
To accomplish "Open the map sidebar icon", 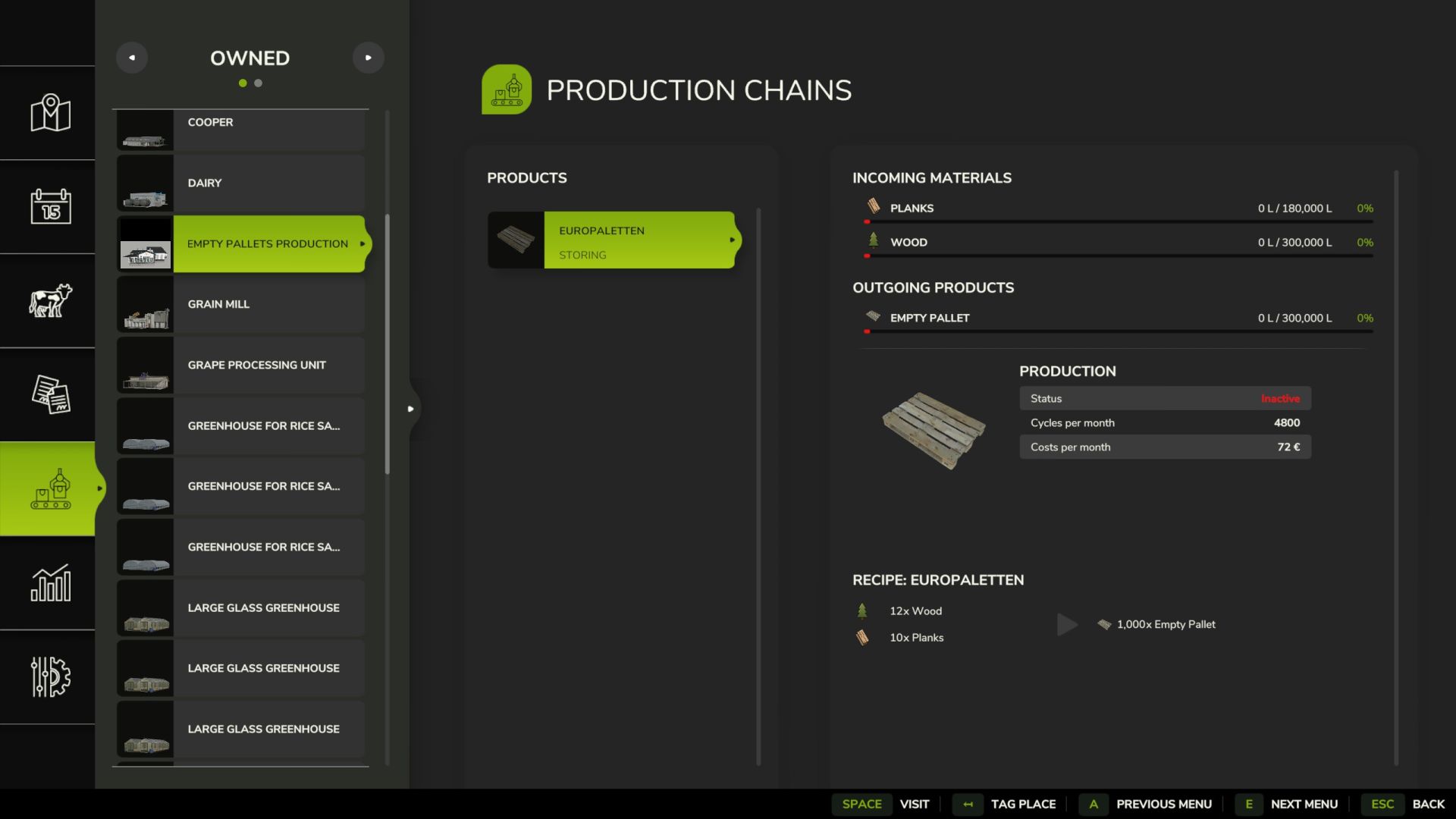I will click(50, 113).
